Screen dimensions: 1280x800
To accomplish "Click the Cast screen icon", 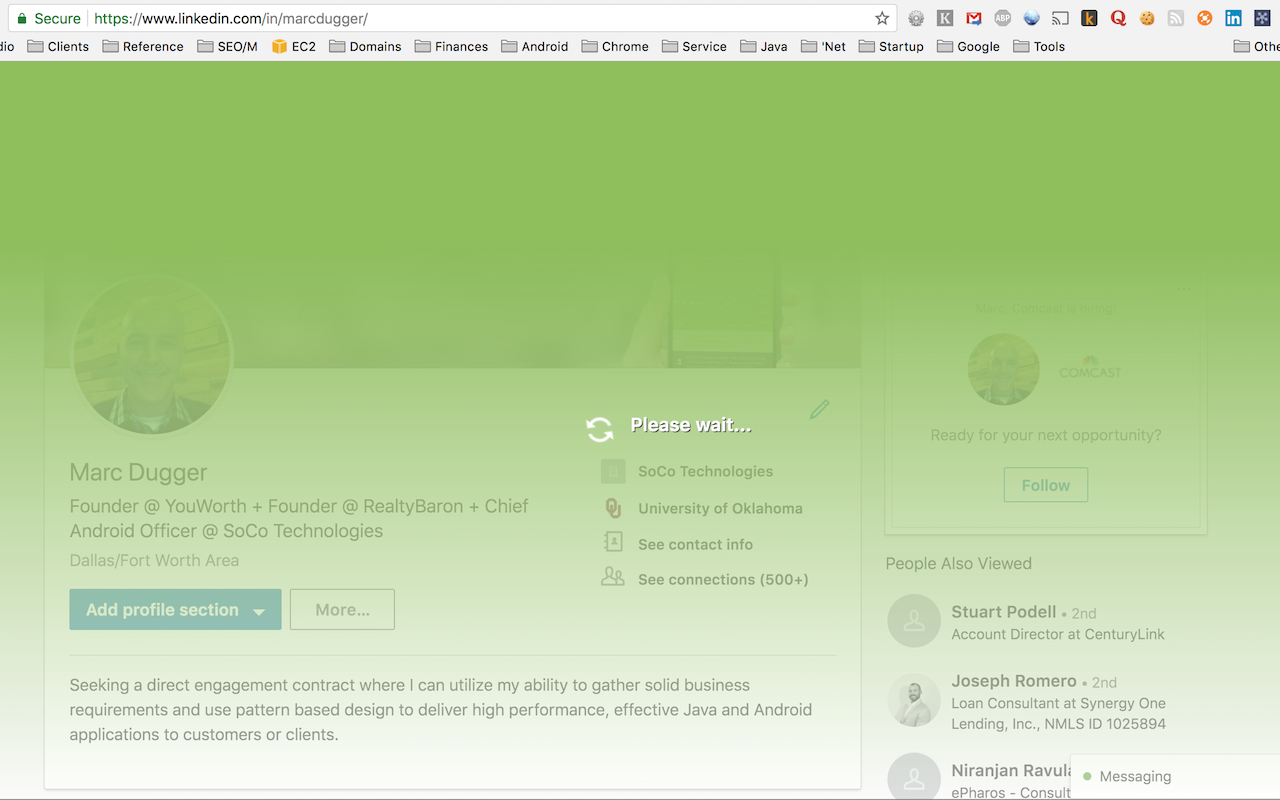I will click(x=1061, y=18).
